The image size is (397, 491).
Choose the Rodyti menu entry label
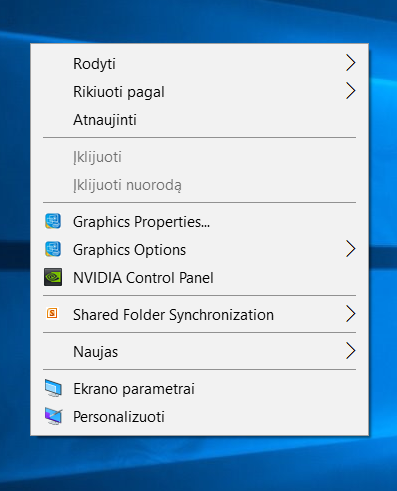94,64
